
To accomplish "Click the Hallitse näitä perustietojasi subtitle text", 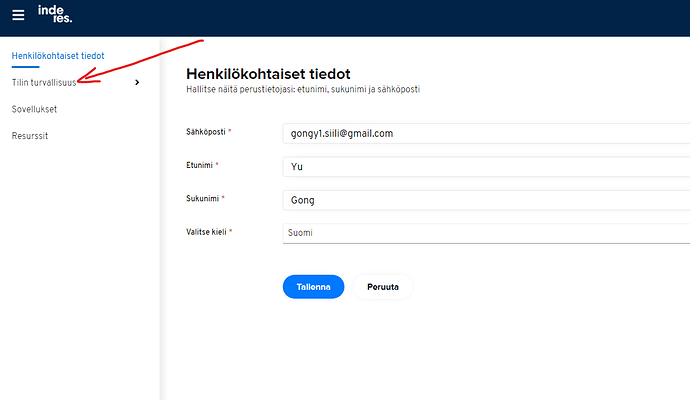I will [303, 90].
